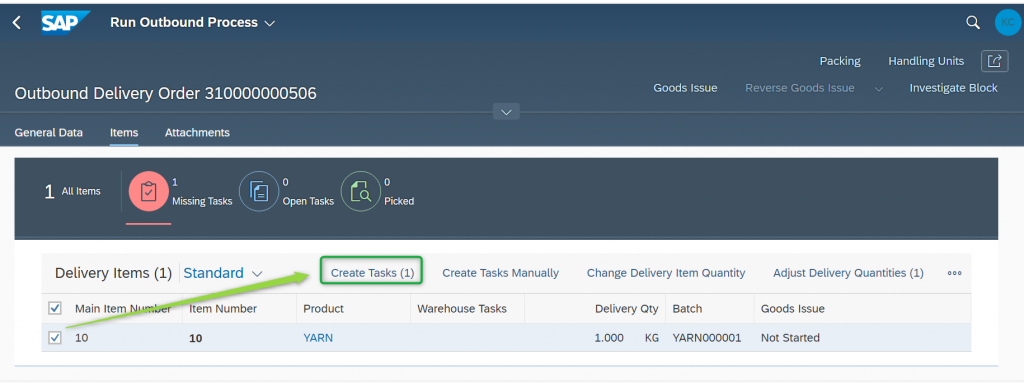
Task: Click the Not Started status cell
Action: pyautogui.click(x=790, y=338)
